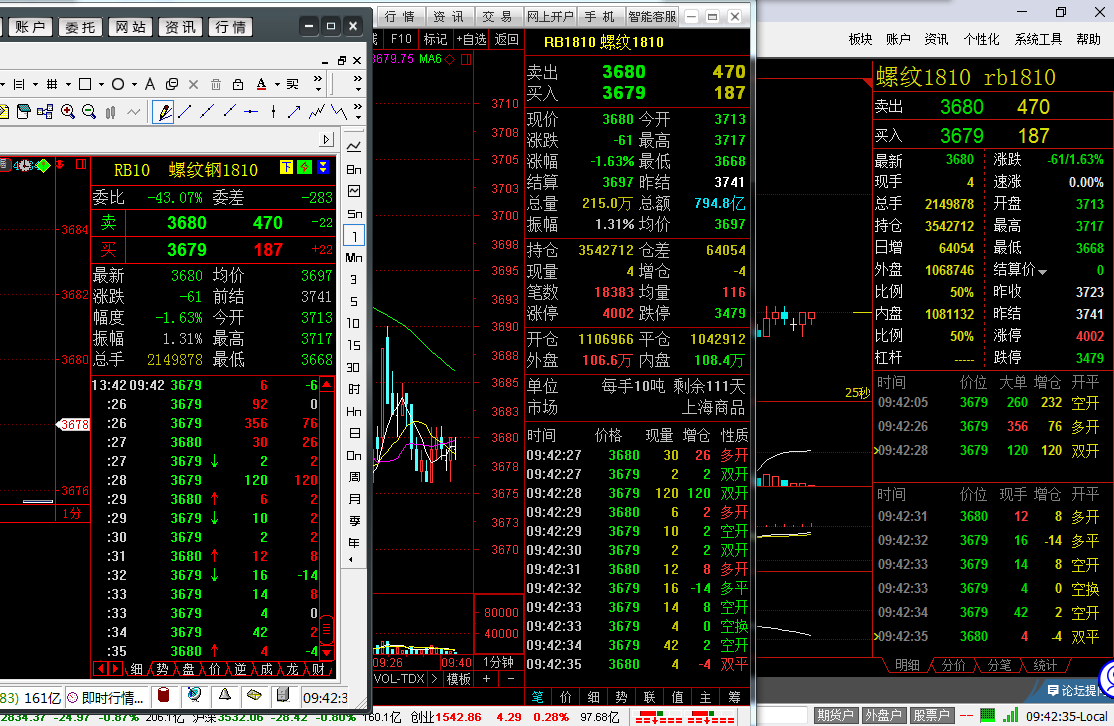Click the minus button beside 模板
Image resolution: width=1114 pixels, height=726 pixels.
click(x=511, y=679)
